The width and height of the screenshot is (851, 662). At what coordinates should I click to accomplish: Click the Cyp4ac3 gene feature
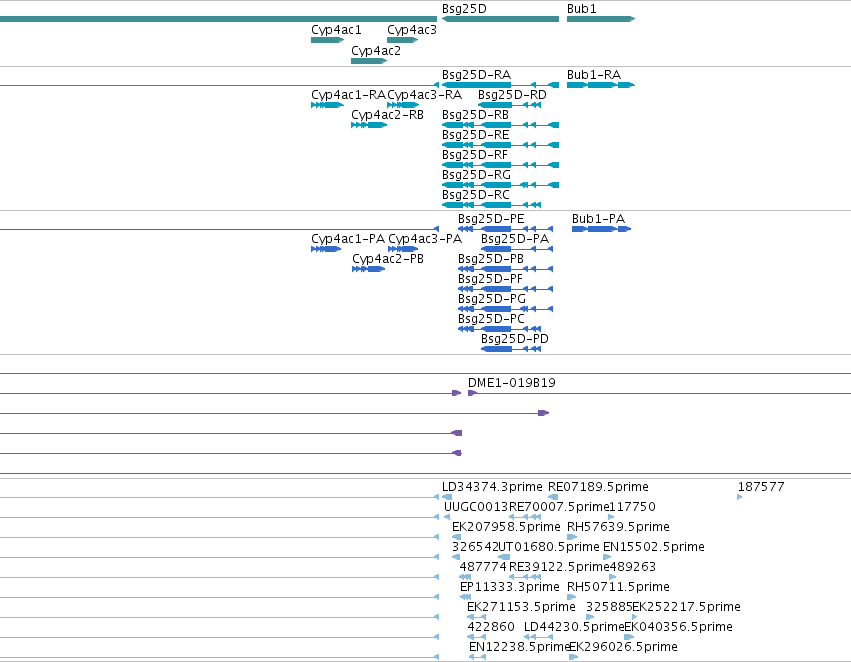[x=403, y=40]
